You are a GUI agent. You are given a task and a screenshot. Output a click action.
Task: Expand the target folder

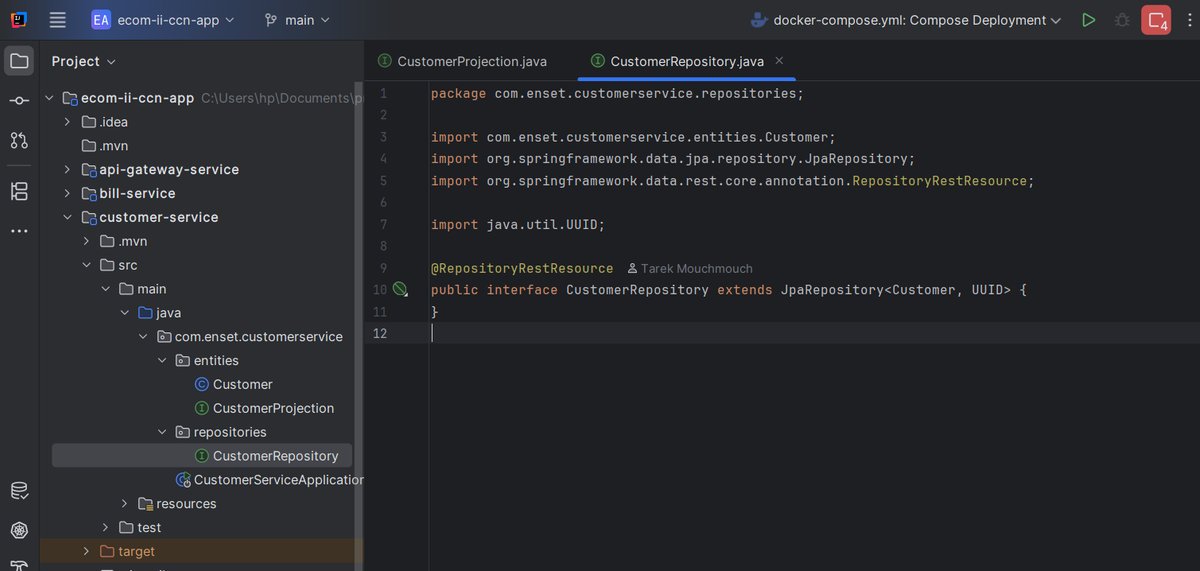(x=87, y=552)
